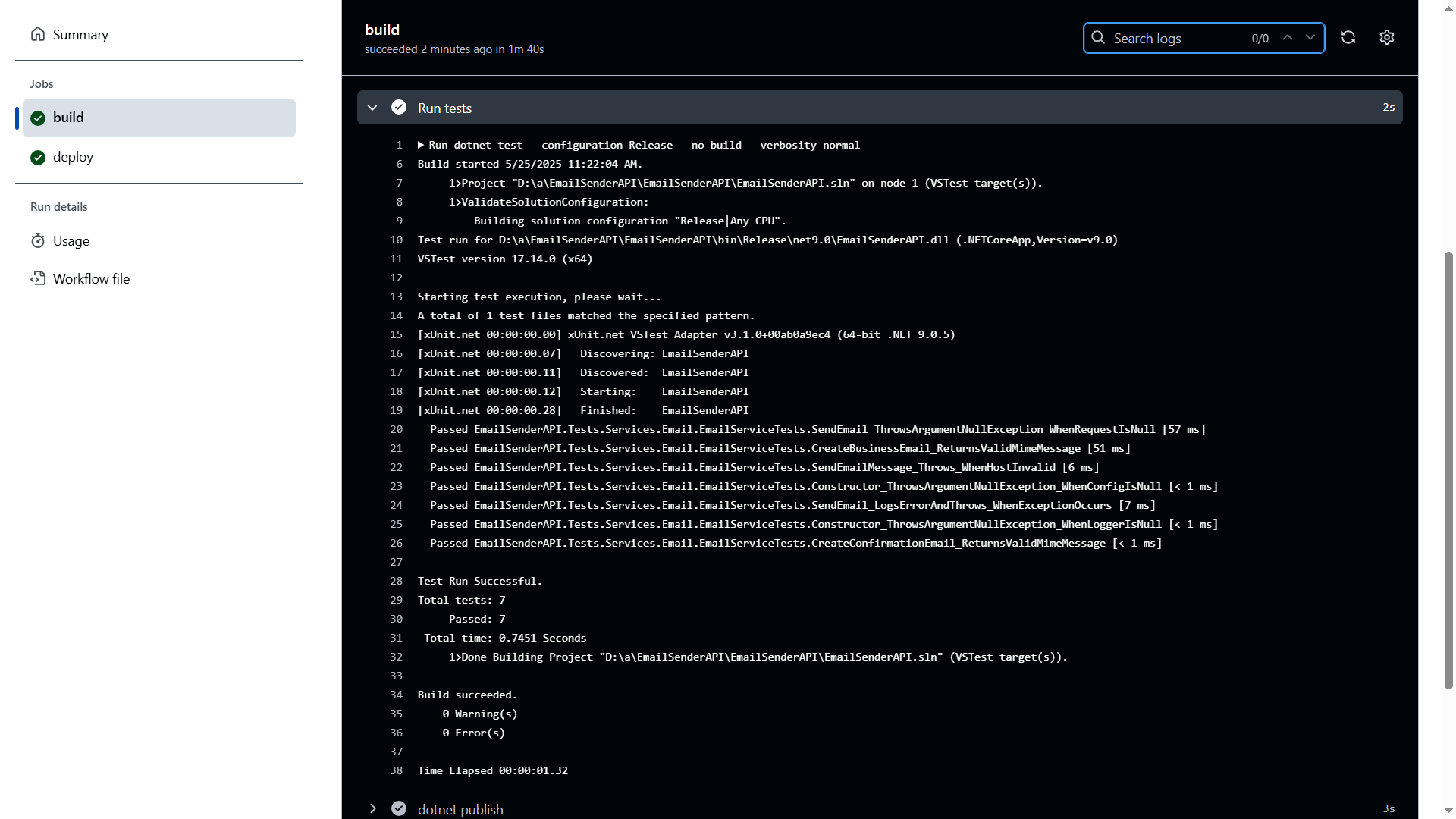Click scrollbar up arrow at top

pyautogui.click(x=1448, y=8)
